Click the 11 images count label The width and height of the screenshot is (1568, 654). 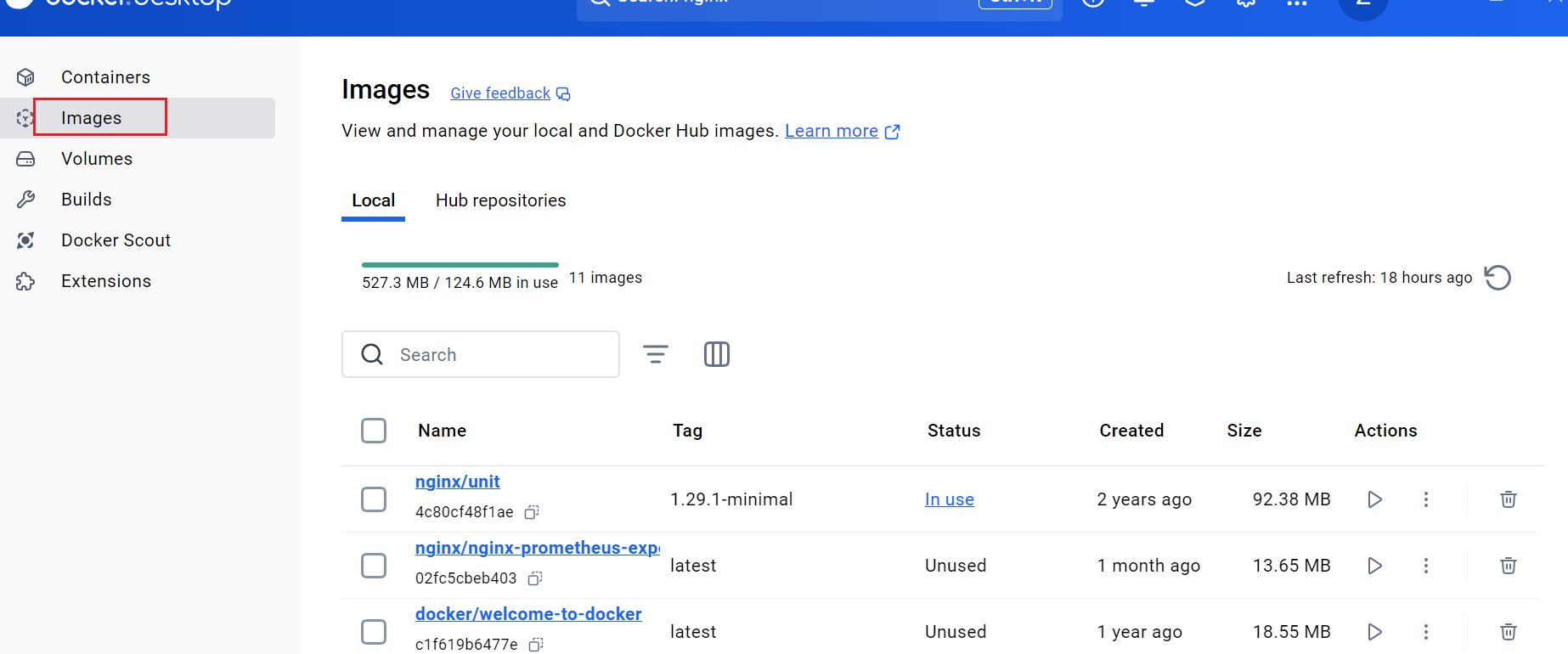coord(606,278)
